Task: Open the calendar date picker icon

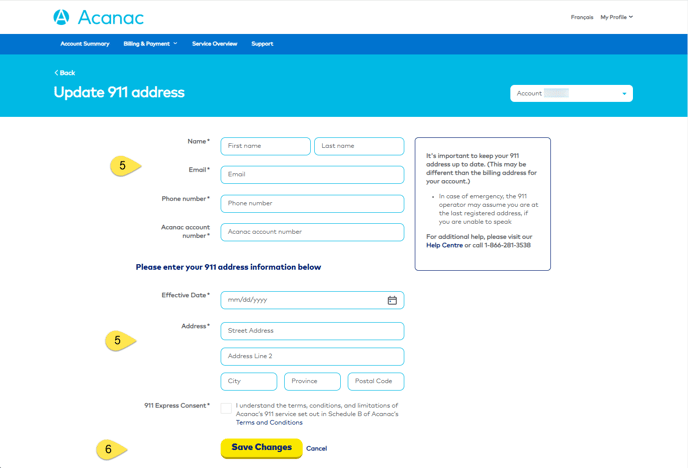Action: (x=392, y=300)
